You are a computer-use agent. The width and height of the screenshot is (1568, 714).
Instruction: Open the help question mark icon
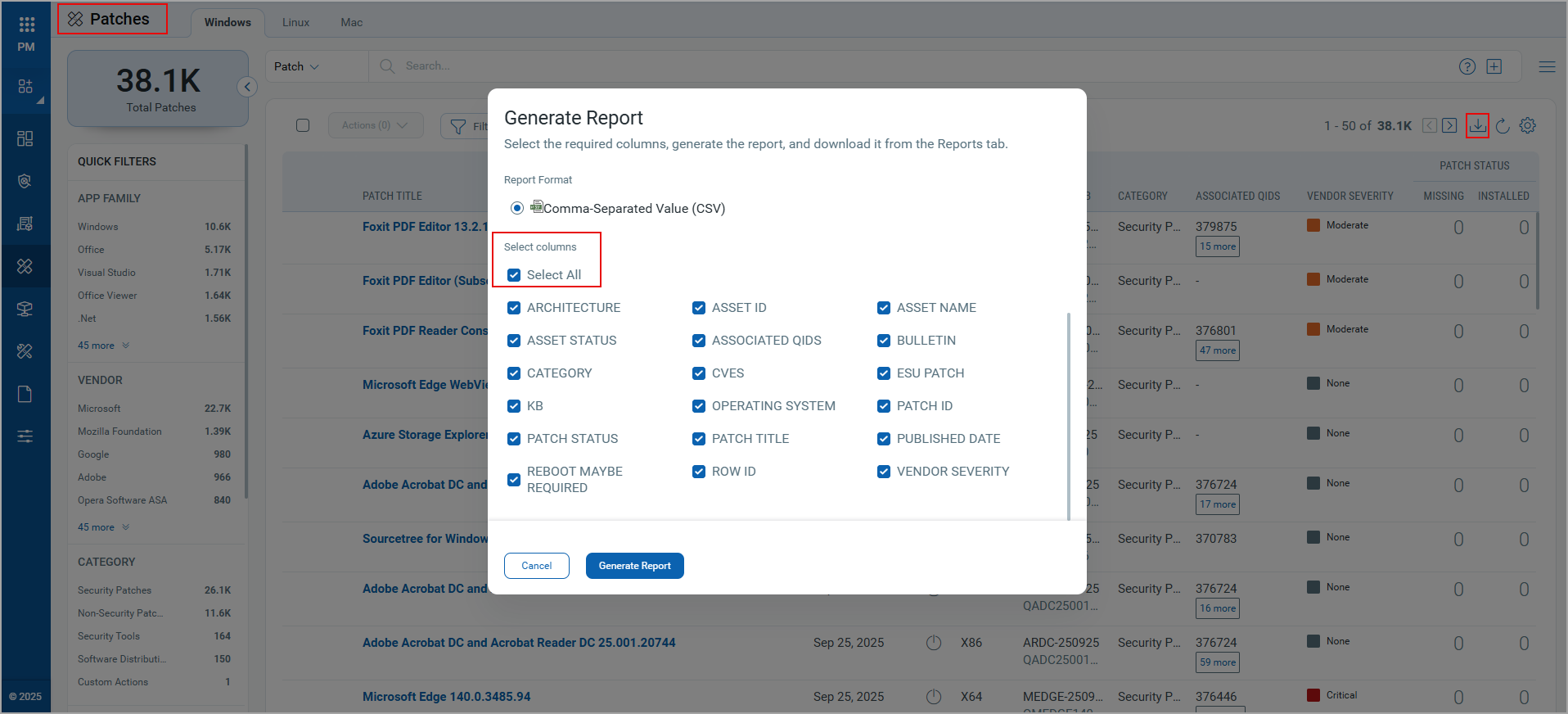[x=1467, y=66]
